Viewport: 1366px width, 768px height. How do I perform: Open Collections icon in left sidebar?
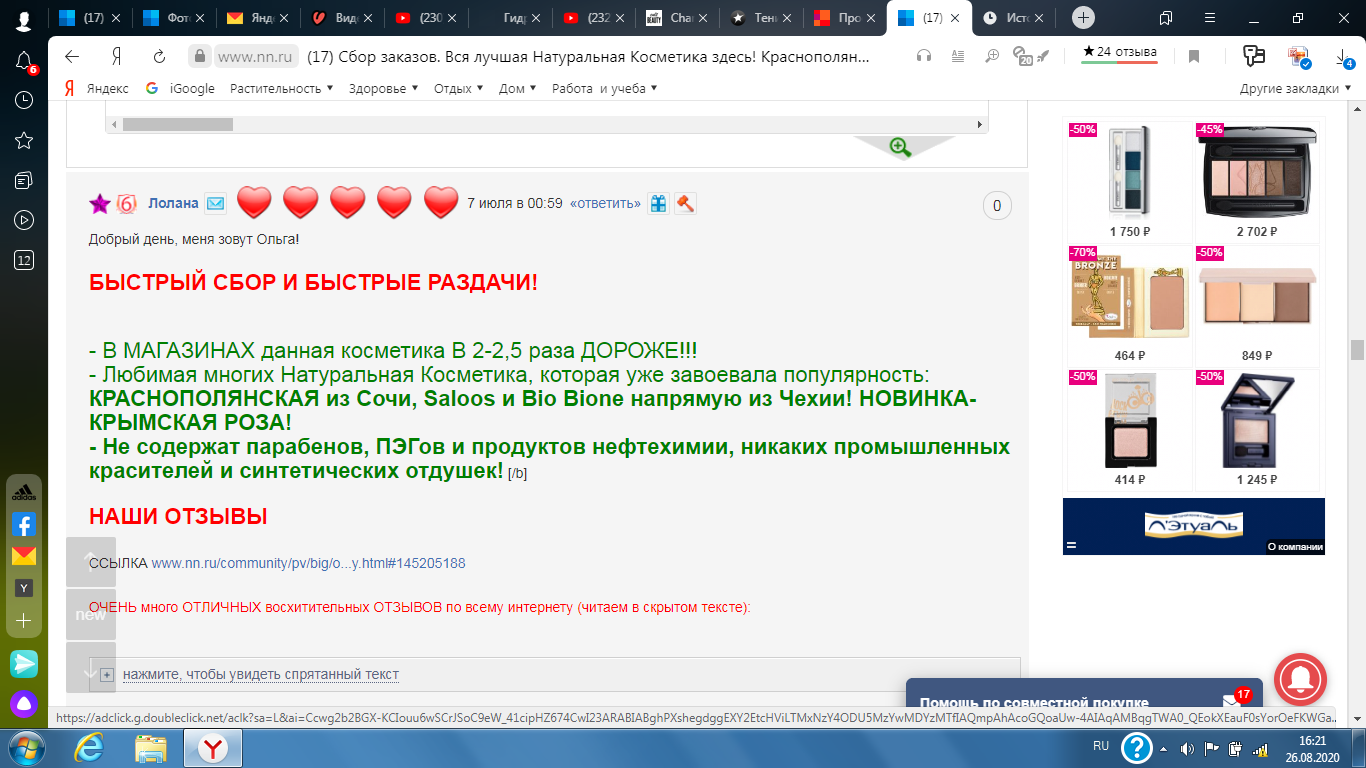pyautogui.click(x=24, y=180)
